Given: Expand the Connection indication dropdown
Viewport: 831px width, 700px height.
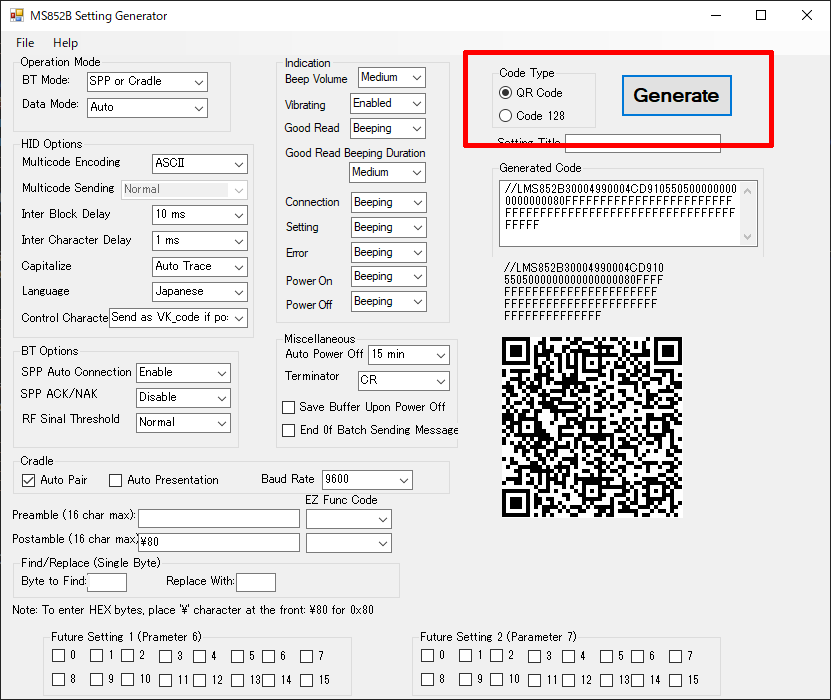Looking at the screenshot, I should (388, 202).
